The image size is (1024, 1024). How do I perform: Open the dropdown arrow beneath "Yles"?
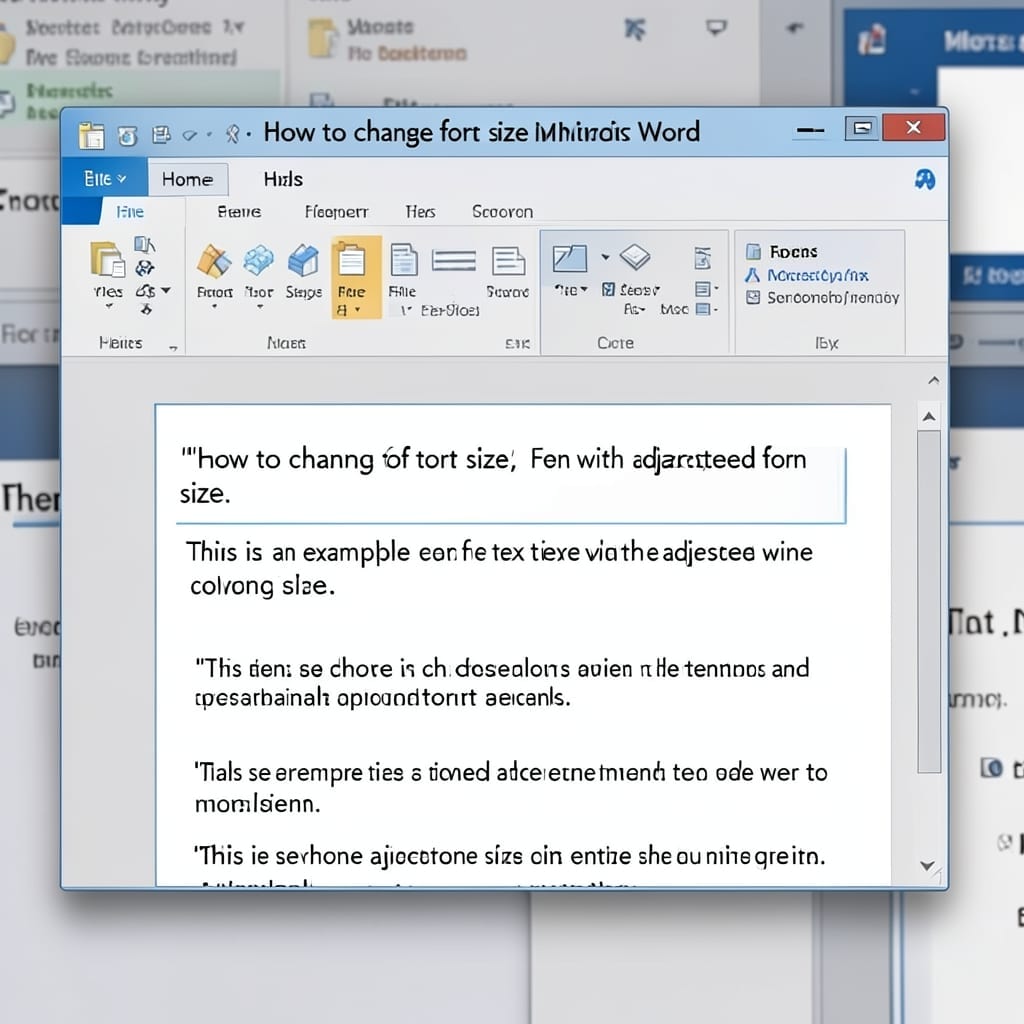click(109, 306)
